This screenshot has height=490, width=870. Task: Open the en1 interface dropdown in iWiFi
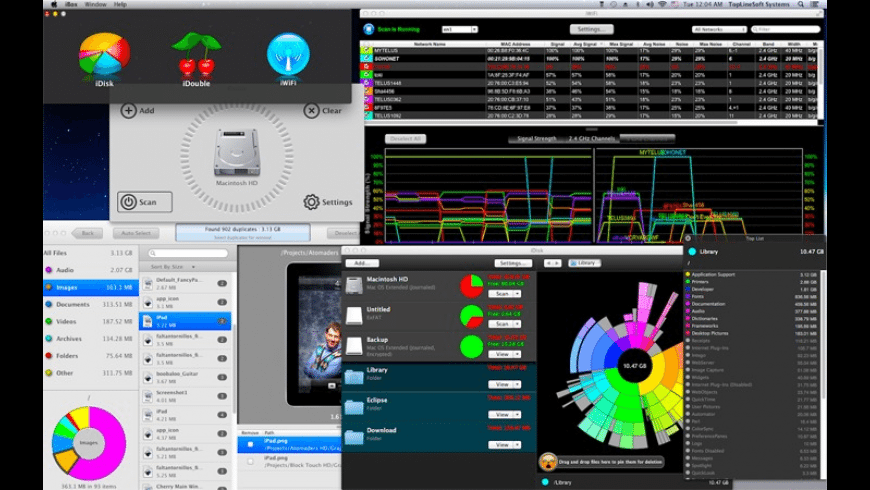[x=459, y=29]
